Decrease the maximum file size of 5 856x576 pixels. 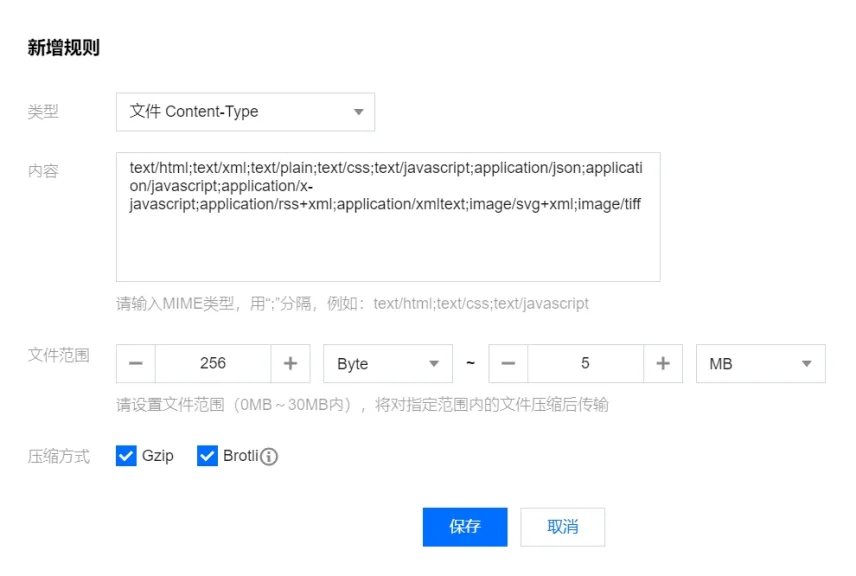pos(508,364)
